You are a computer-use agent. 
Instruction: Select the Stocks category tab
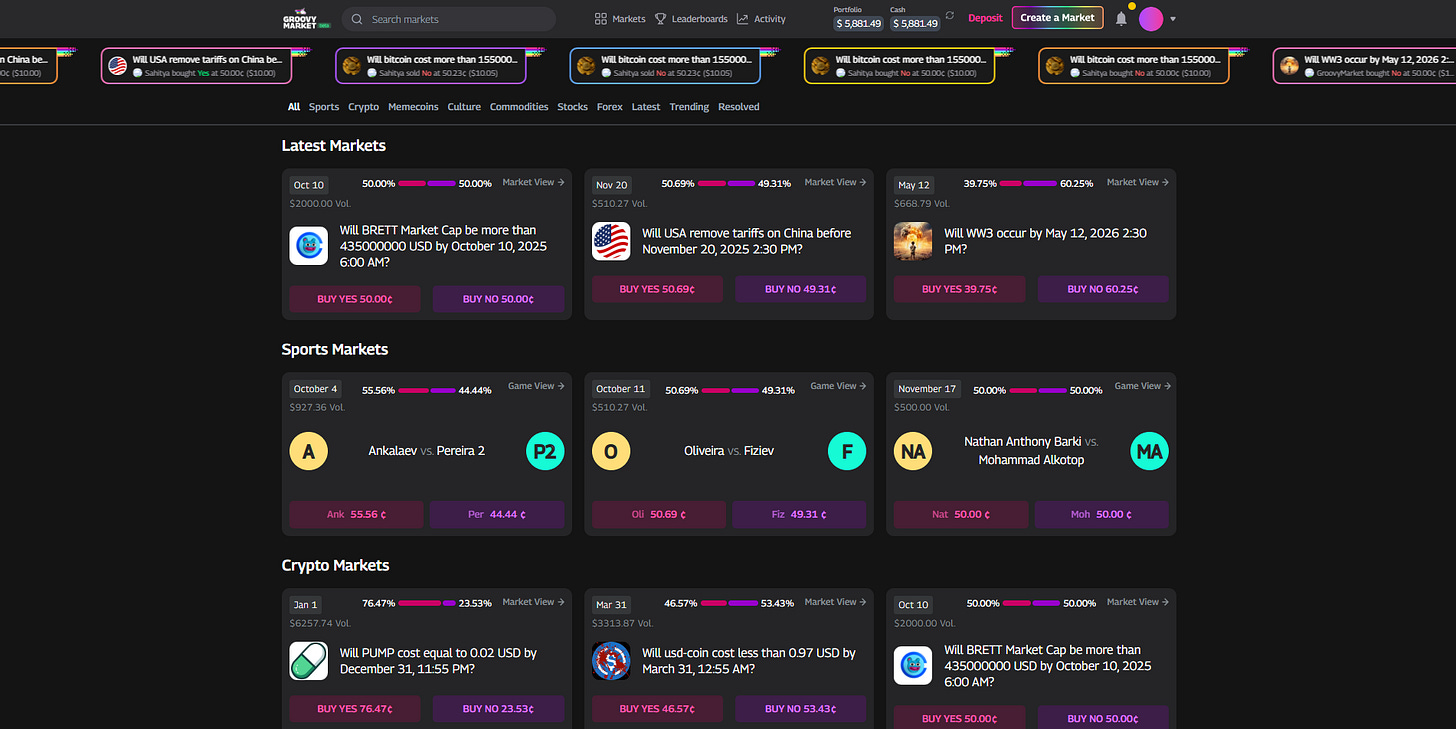pos(572,107)
